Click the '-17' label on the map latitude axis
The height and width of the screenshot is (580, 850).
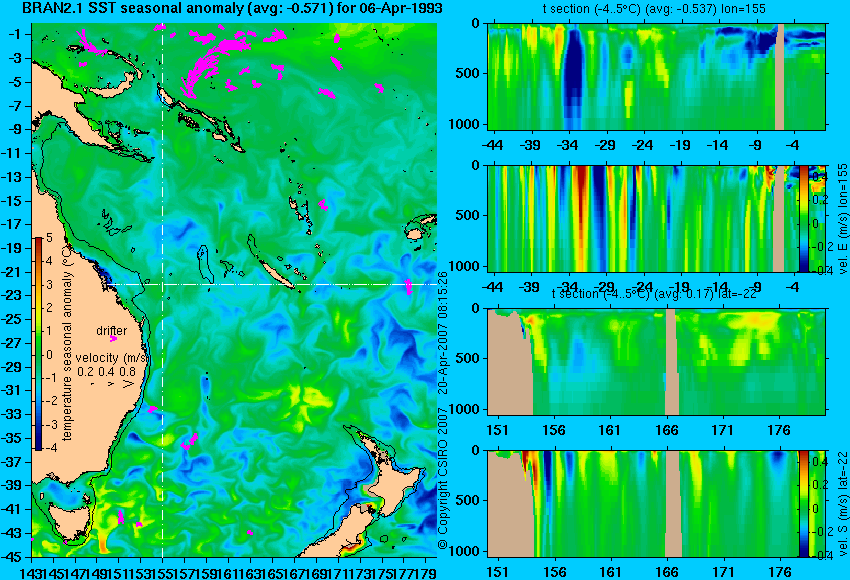12,224
